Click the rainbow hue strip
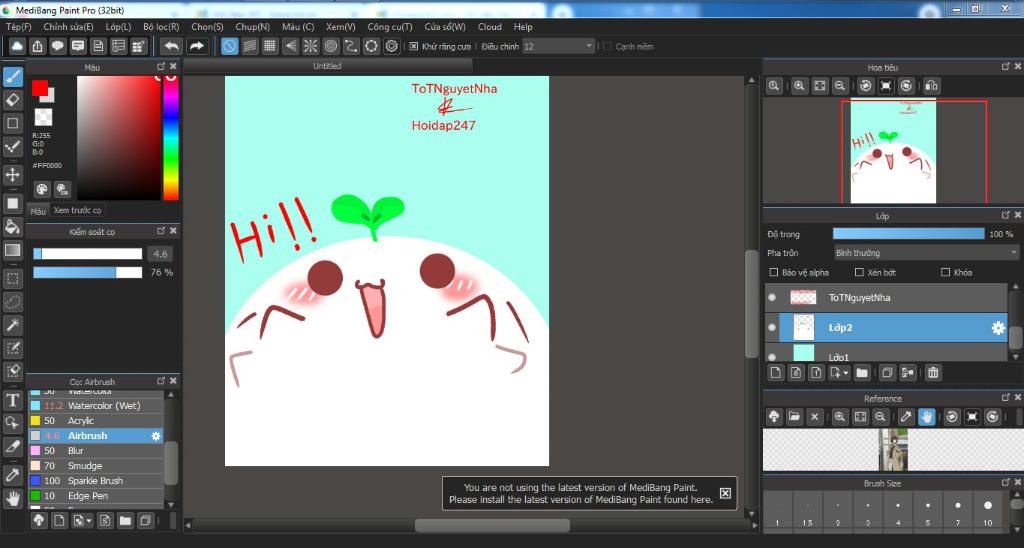The image size is (1024, 548). pos(170,138)
